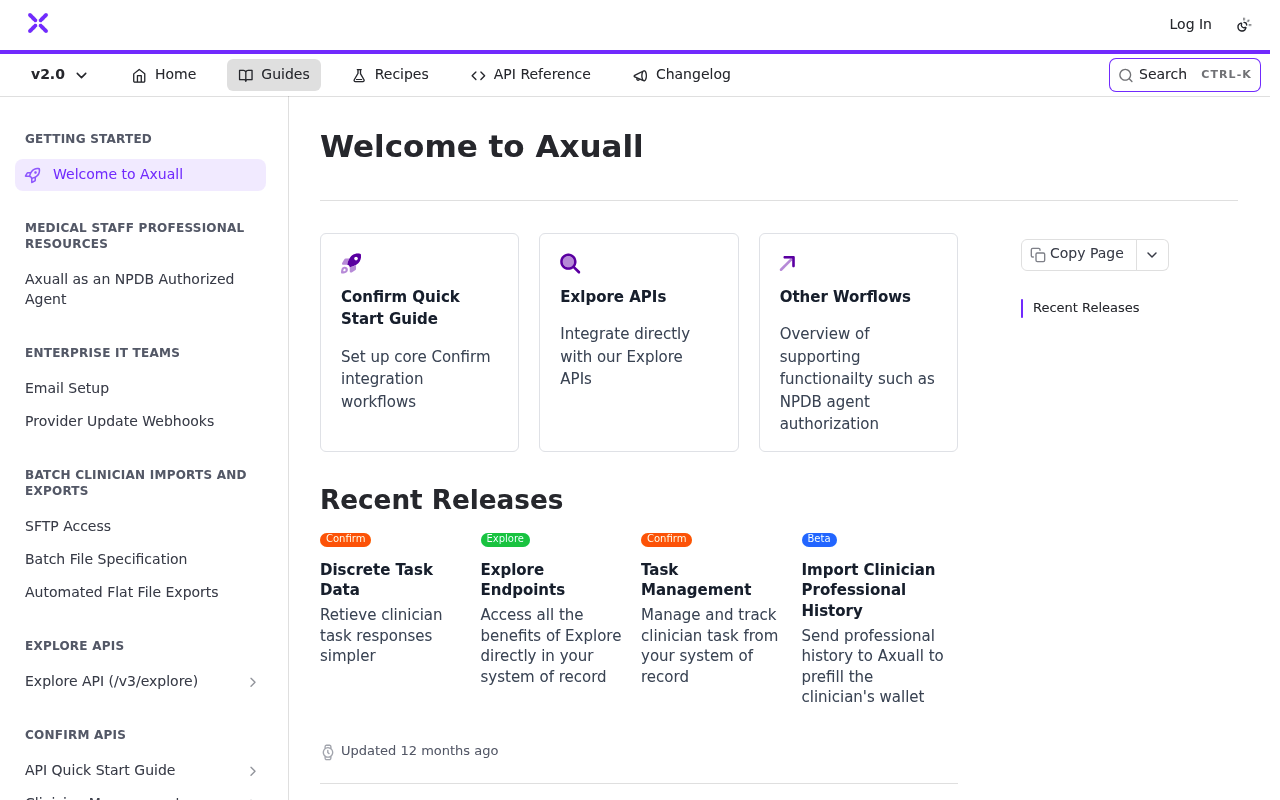Image resolution: width=1280 pixels, height=800 pixels.
Task: Open the Confirm Quick Start Guide card
Action: point(419,342)
